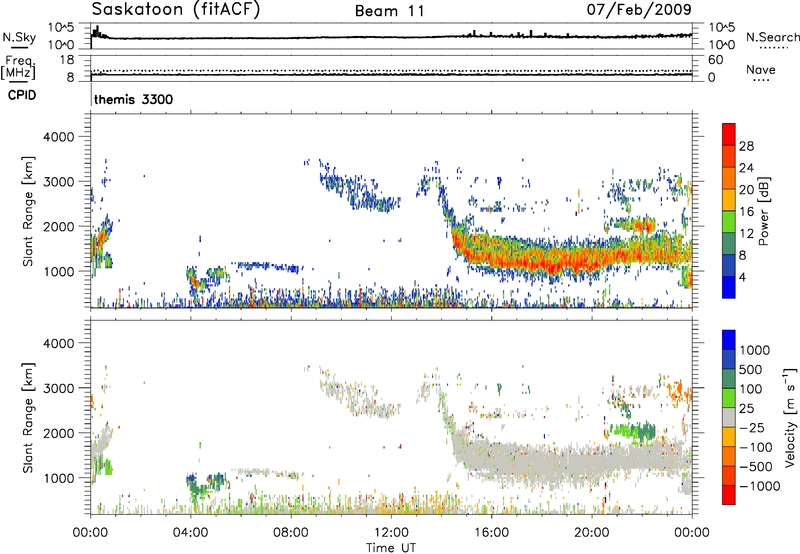Click the "CPID" row label
800x554 pixels.
point(22,95)
